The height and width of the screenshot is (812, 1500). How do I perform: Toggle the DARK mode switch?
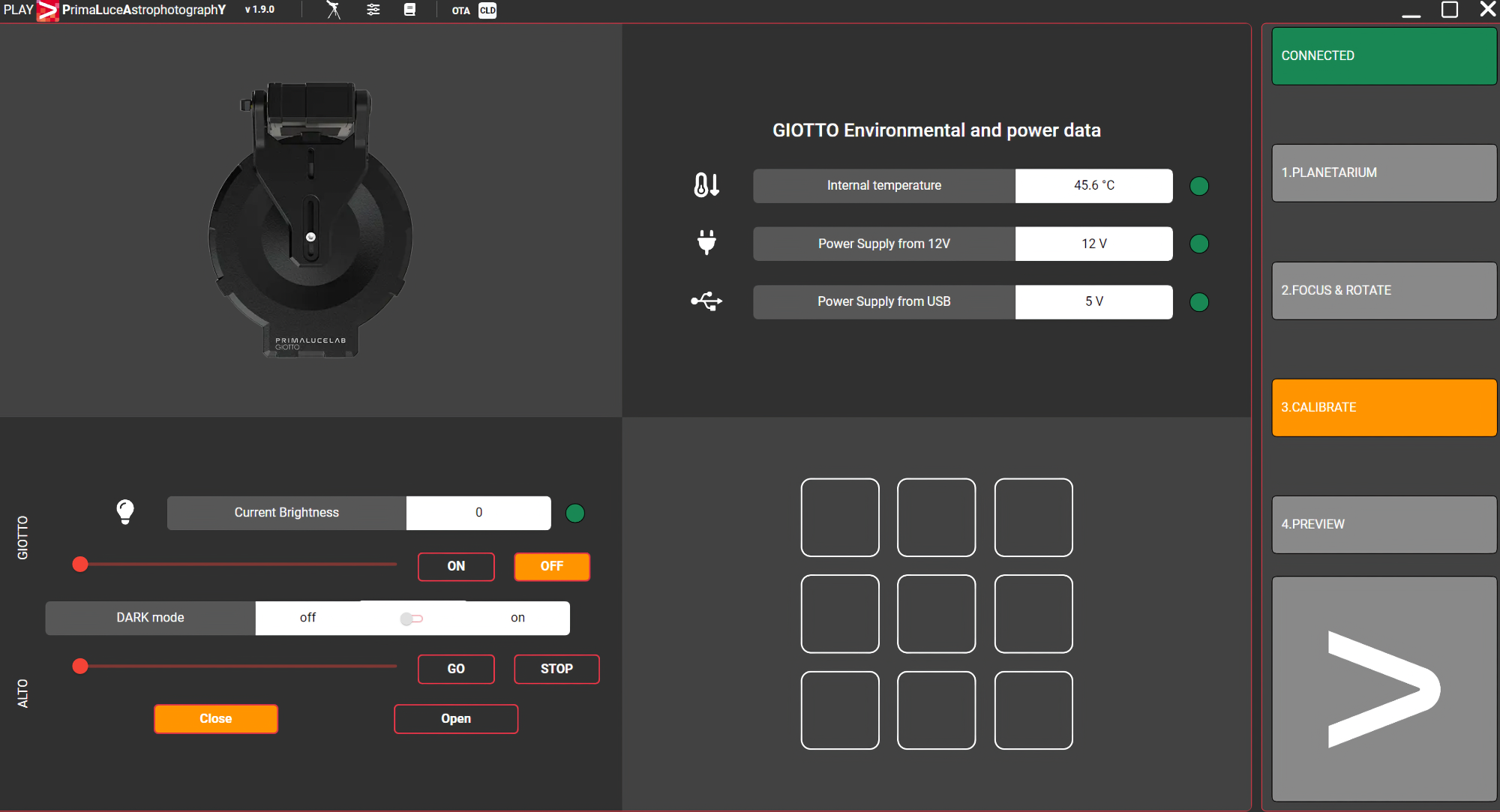[x=412, y=619]
